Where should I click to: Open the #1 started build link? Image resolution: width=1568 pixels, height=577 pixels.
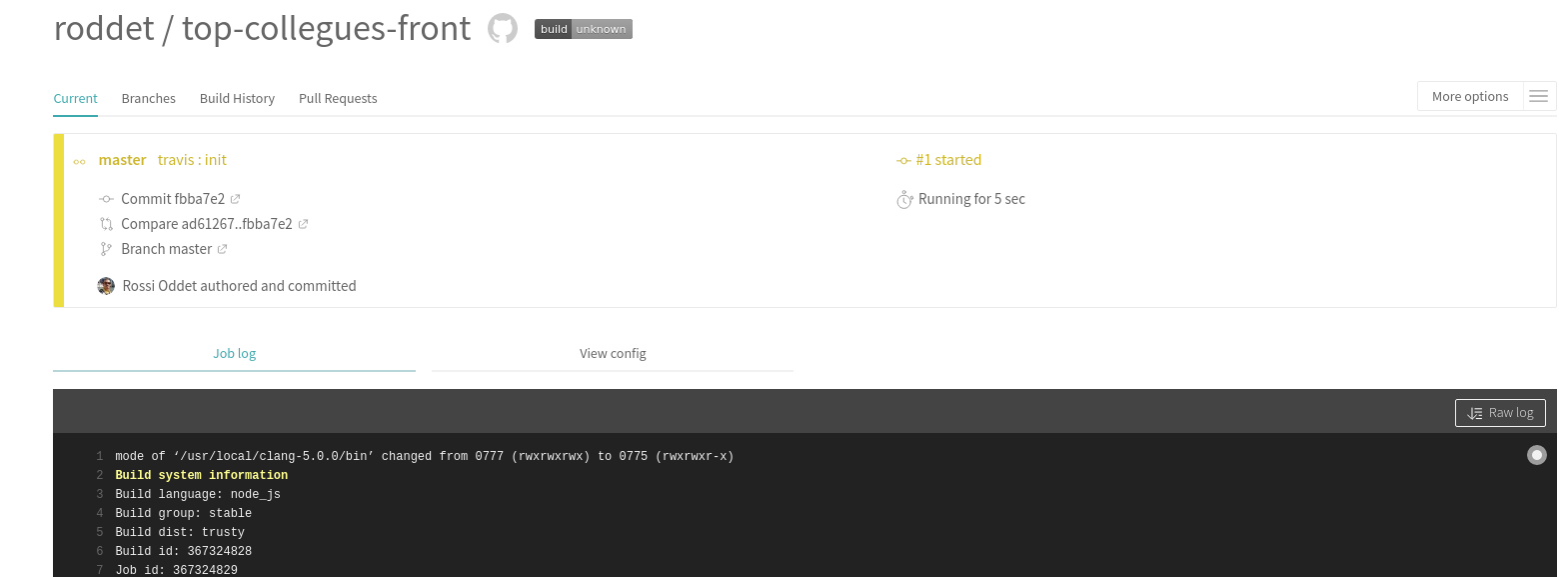pyautogui.click(x=947, y=160)
